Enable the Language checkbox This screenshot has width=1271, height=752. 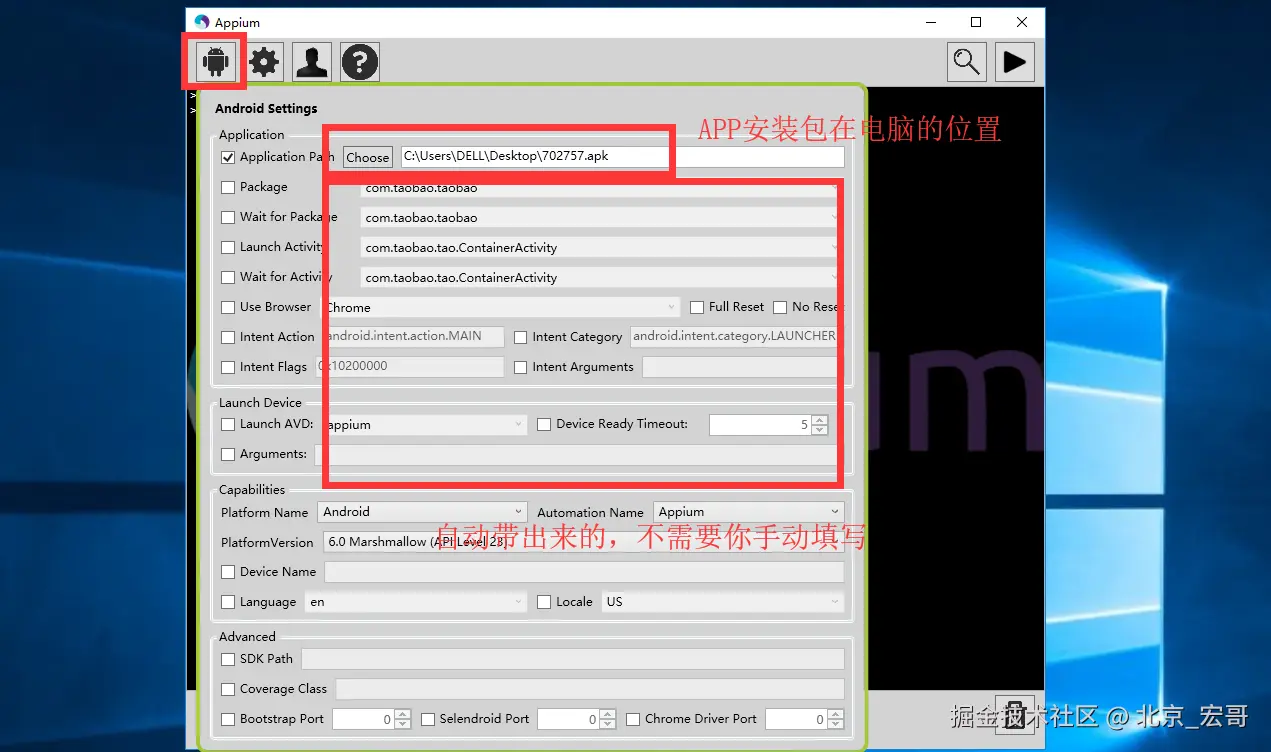(x=228, y=602)
